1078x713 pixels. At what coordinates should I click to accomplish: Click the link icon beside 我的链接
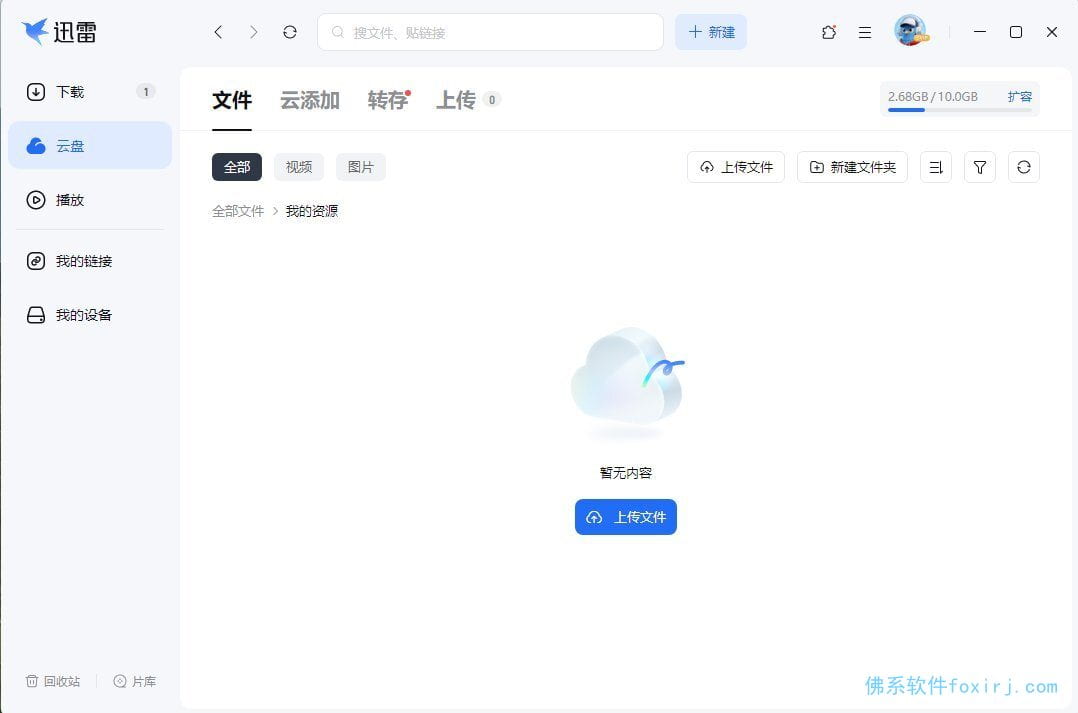click(36, 261)
